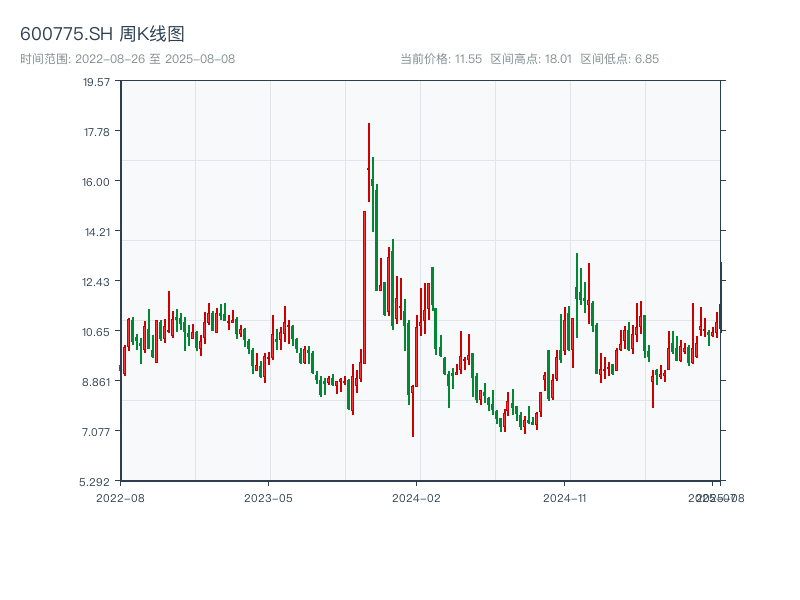This screenshot has width=800, height=600.
Task: Select the x-axis label 2024-02
Action: tap(416, 498)
